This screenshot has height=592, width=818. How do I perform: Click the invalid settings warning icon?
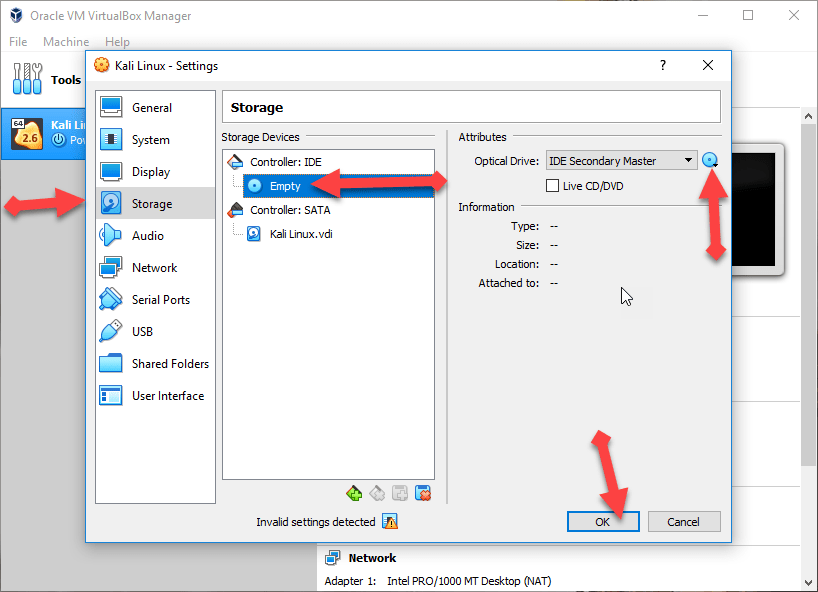click(x=390, y=522)
